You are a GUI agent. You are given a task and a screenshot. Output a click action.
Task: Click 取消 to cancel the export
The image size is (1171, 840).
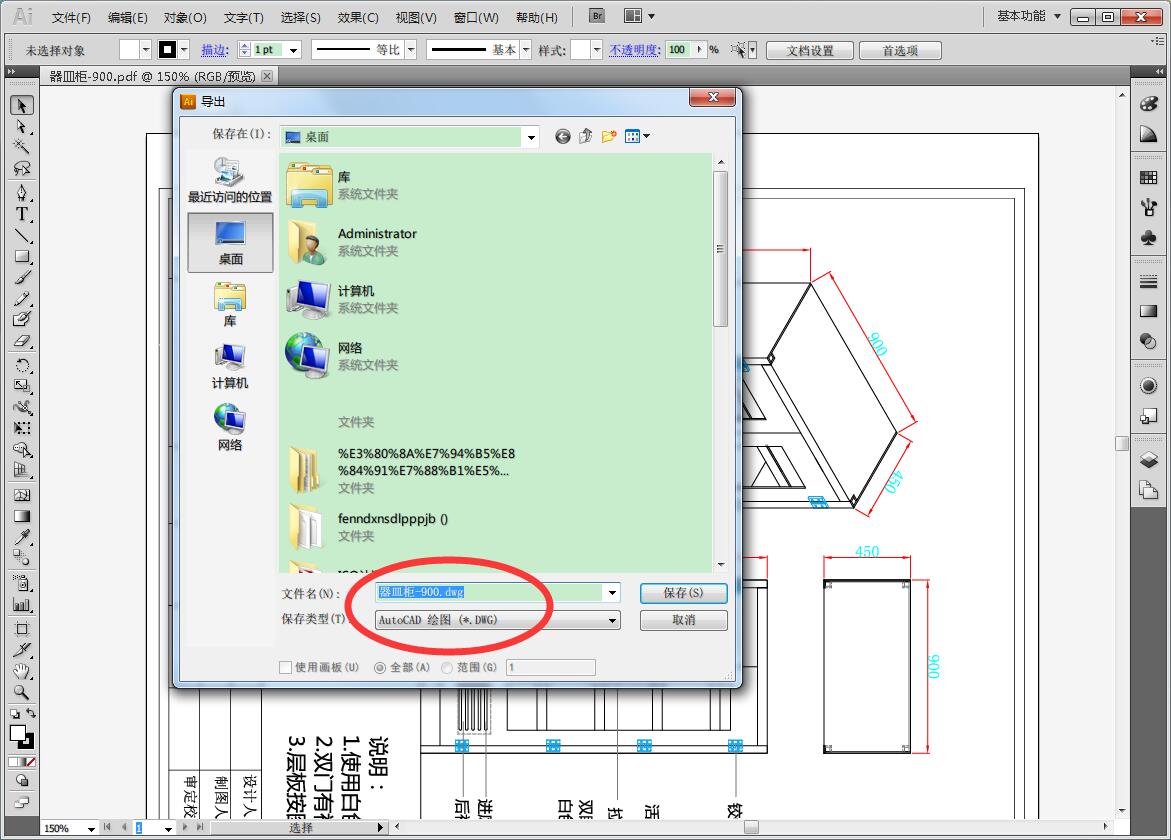point(683,620)
